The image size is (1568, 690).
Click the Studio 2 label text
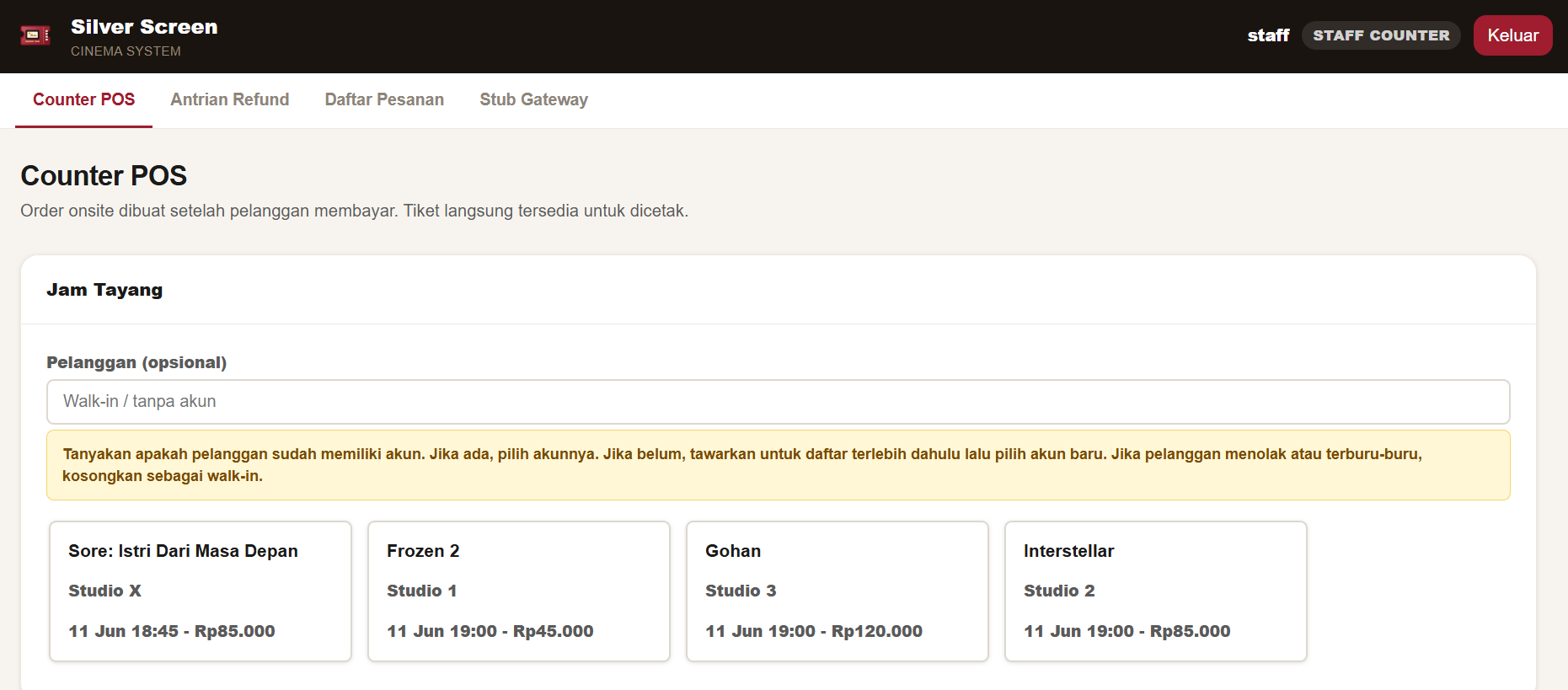[x=1059, y=591]
